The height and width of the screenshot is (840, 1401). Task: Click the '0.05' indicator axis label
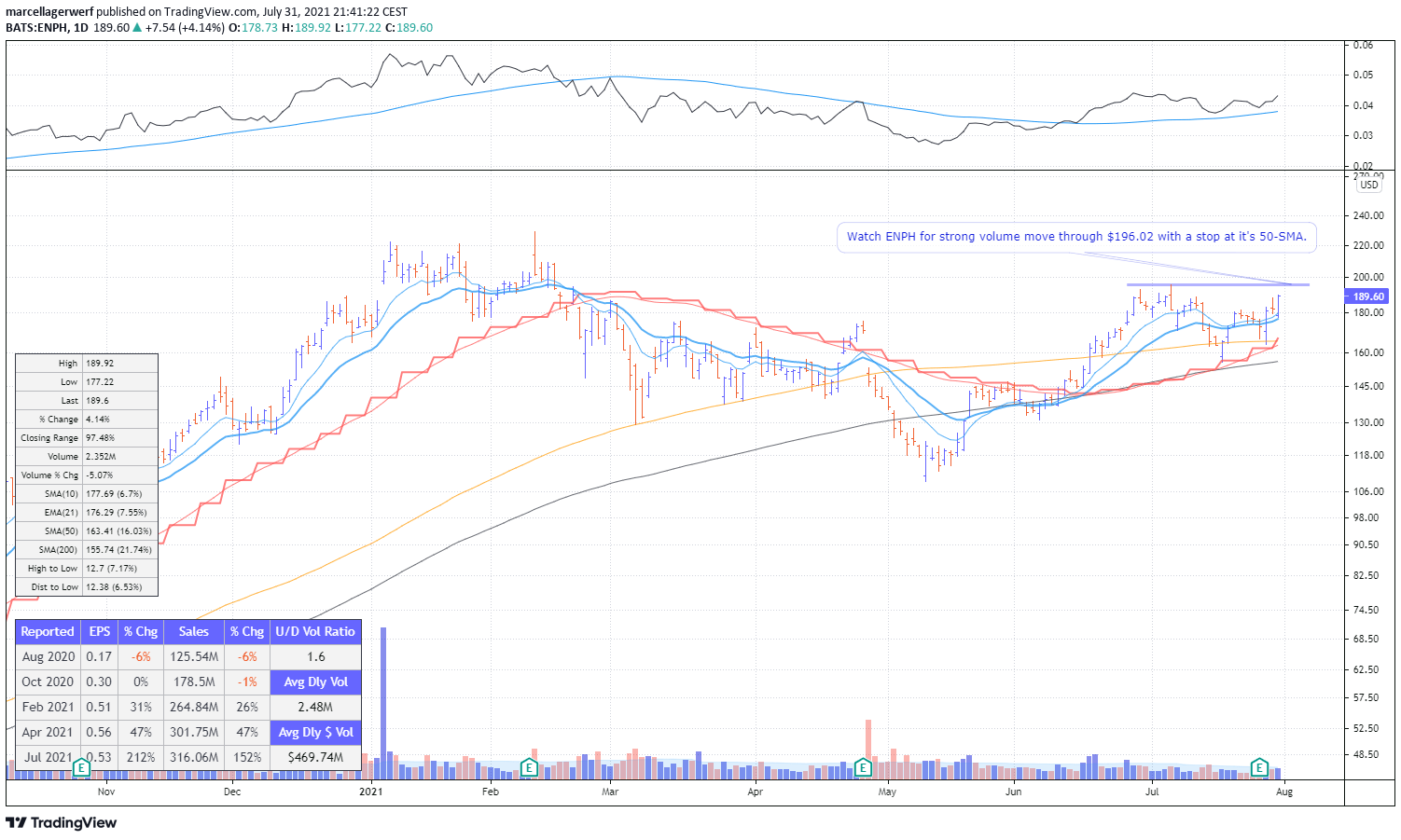coord(1363,76)
